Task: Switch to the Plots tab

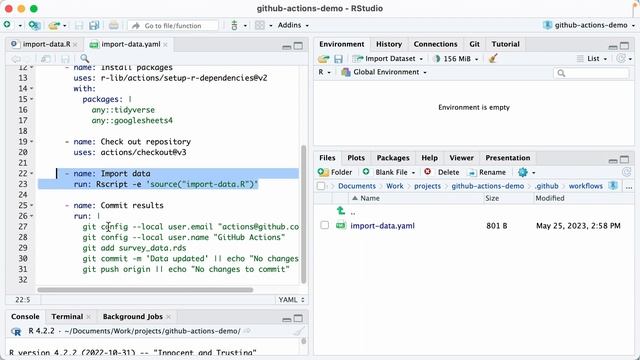Action: click(356, 158)
